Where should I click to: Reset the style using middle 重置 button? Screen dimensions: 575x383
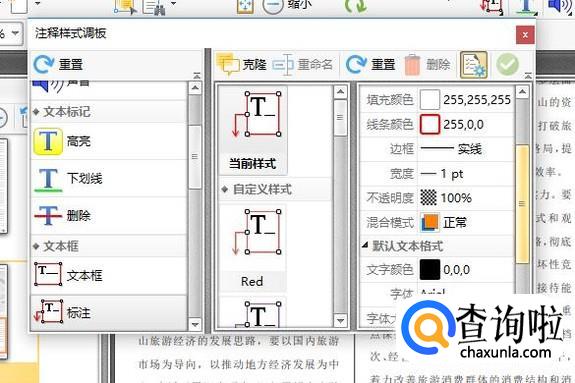coord(370,65)
